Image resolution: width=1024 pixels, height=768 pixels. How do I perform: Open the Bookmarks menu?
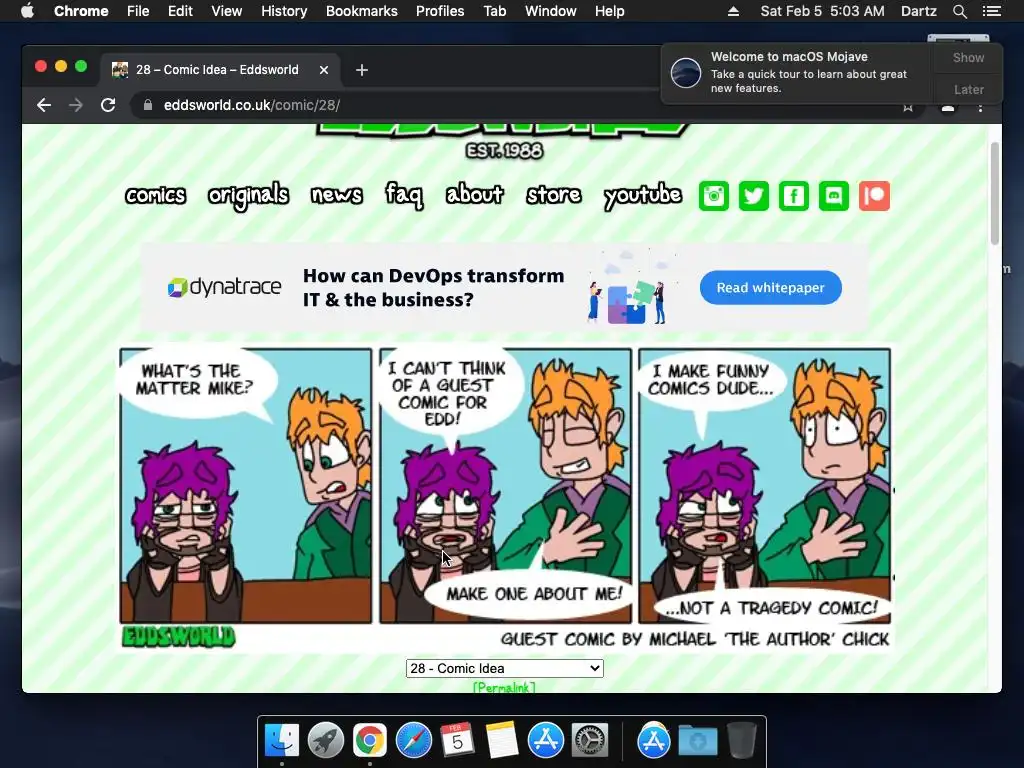click(362, 11)
